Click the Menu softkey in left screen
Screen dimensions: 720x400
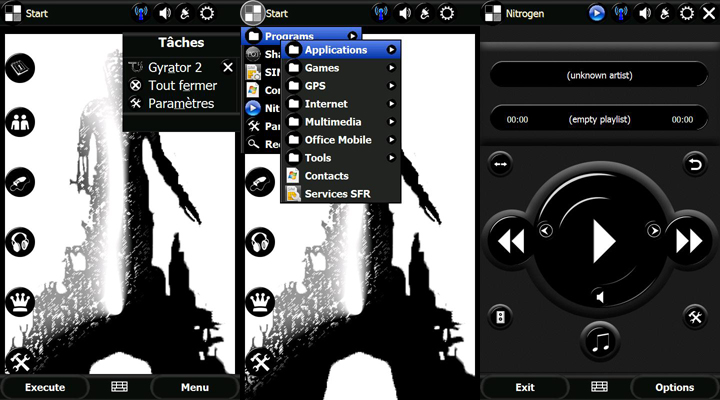tap(195, 387)
